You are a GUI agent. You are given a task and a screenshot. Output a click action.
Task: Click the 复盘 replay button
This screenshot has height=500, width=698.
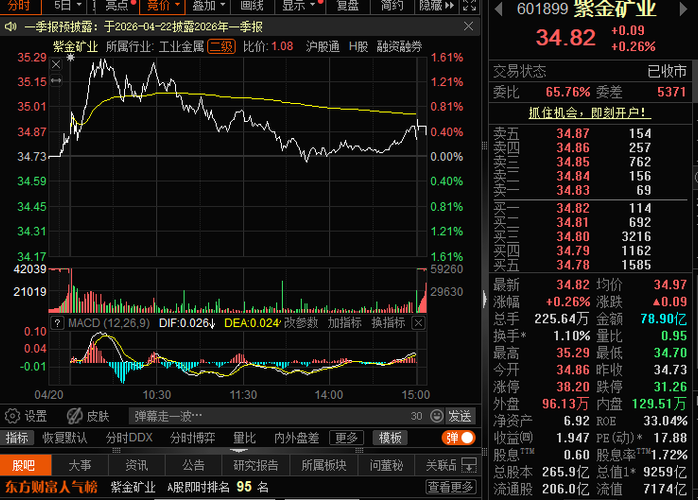(x=348, y=5)
